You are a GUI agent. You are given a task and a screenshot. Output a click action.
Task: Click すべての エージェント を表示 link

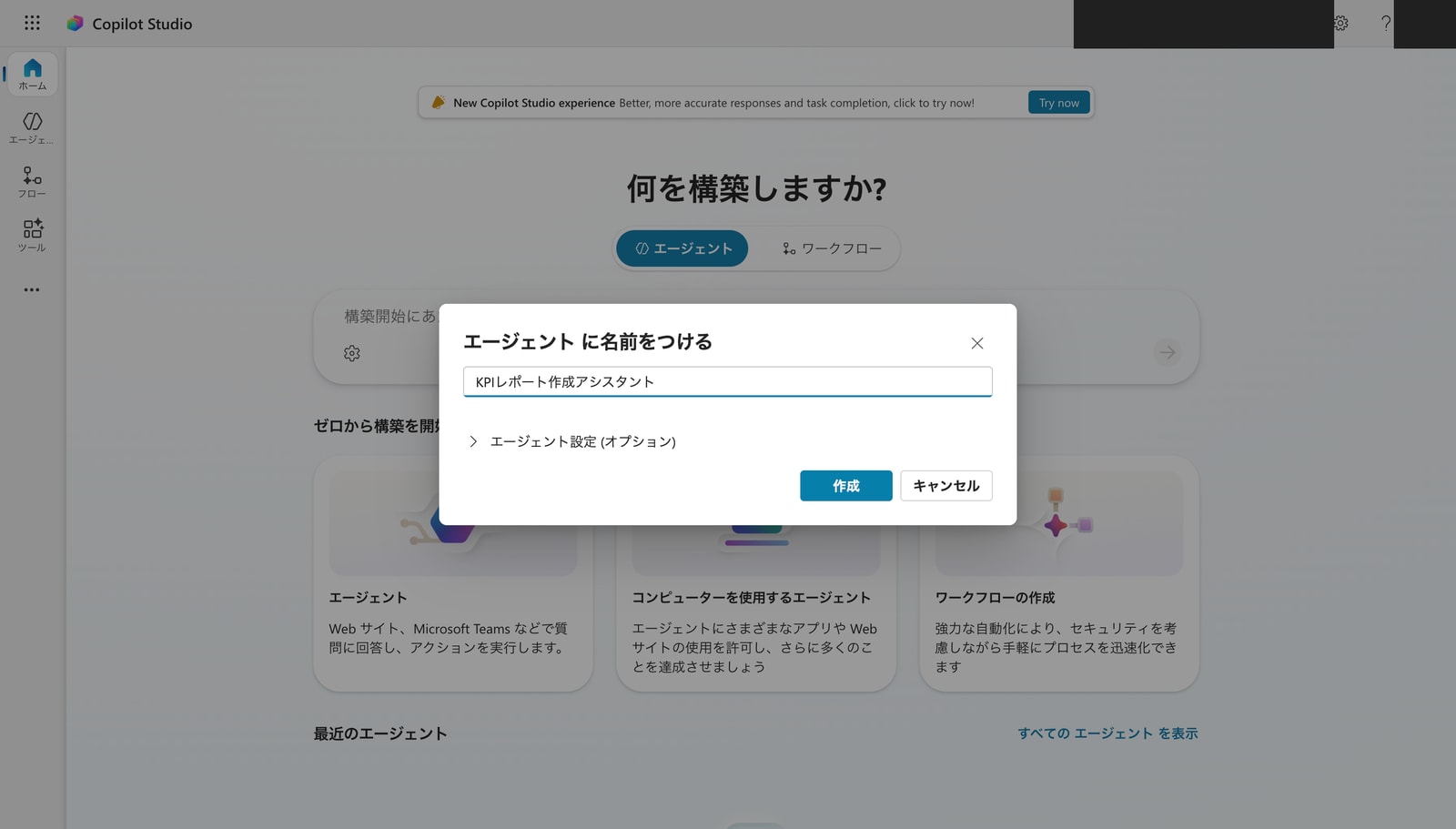1107,733
